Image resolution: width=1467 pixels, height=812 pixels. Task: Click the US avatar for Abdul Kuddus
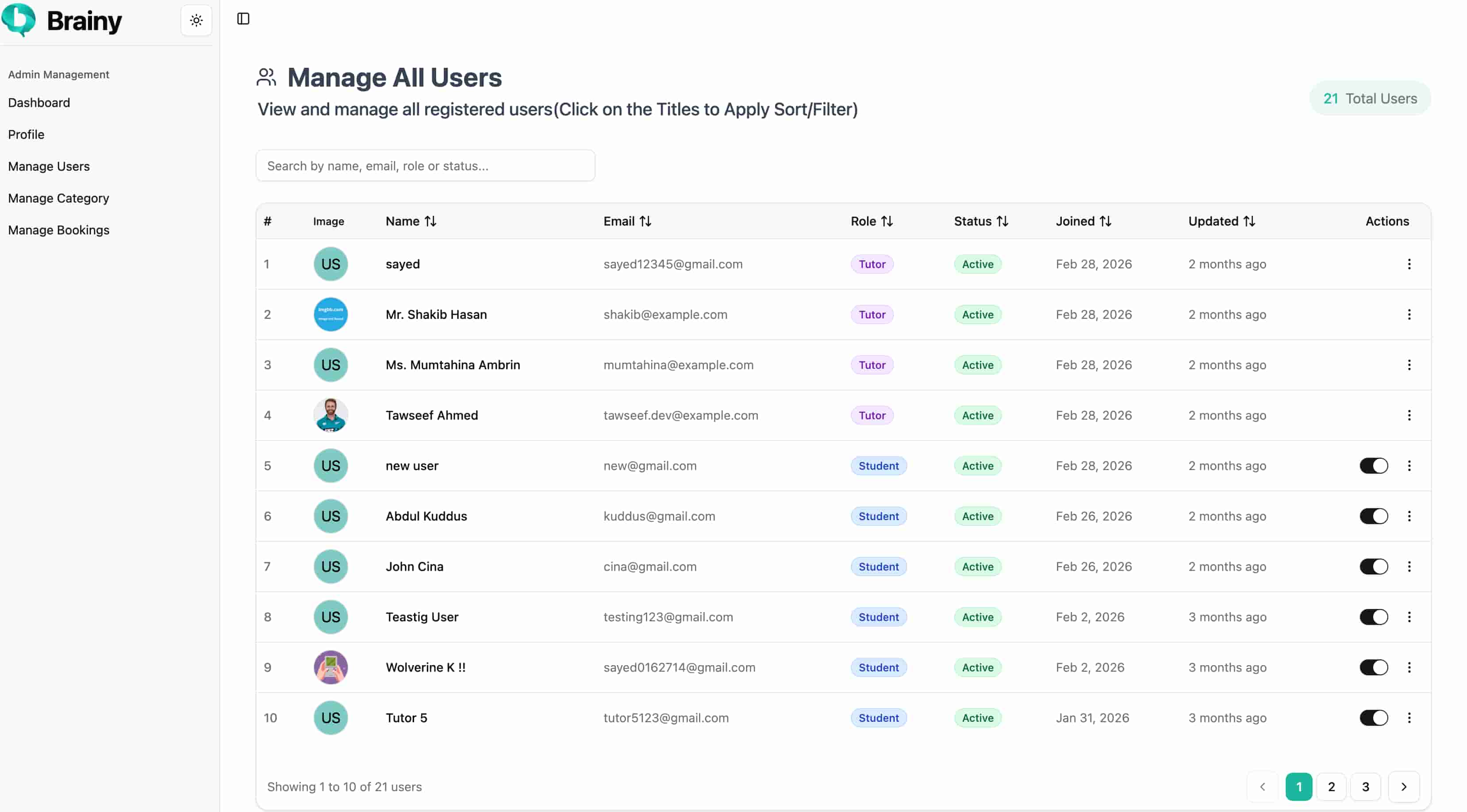[331, 516]
